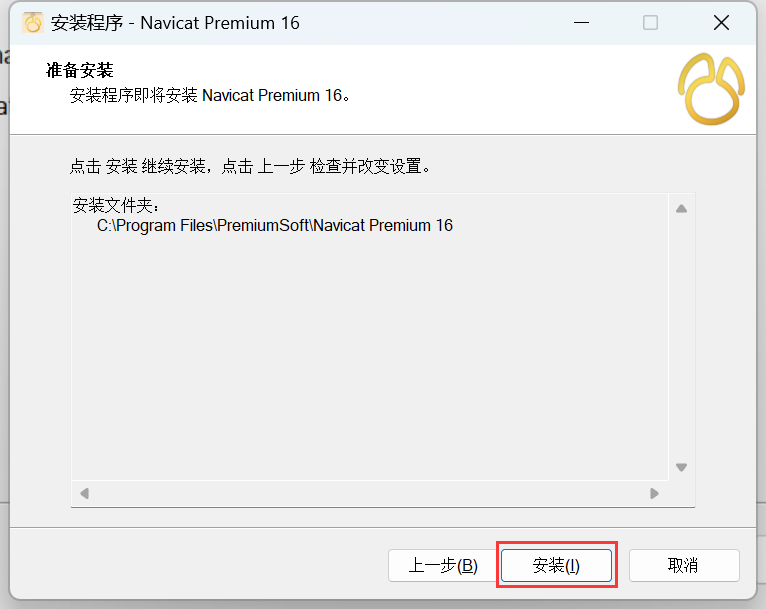Click the large Navicat logo in the header
This screenshot has height=609, width=766.
coord(711,89)
